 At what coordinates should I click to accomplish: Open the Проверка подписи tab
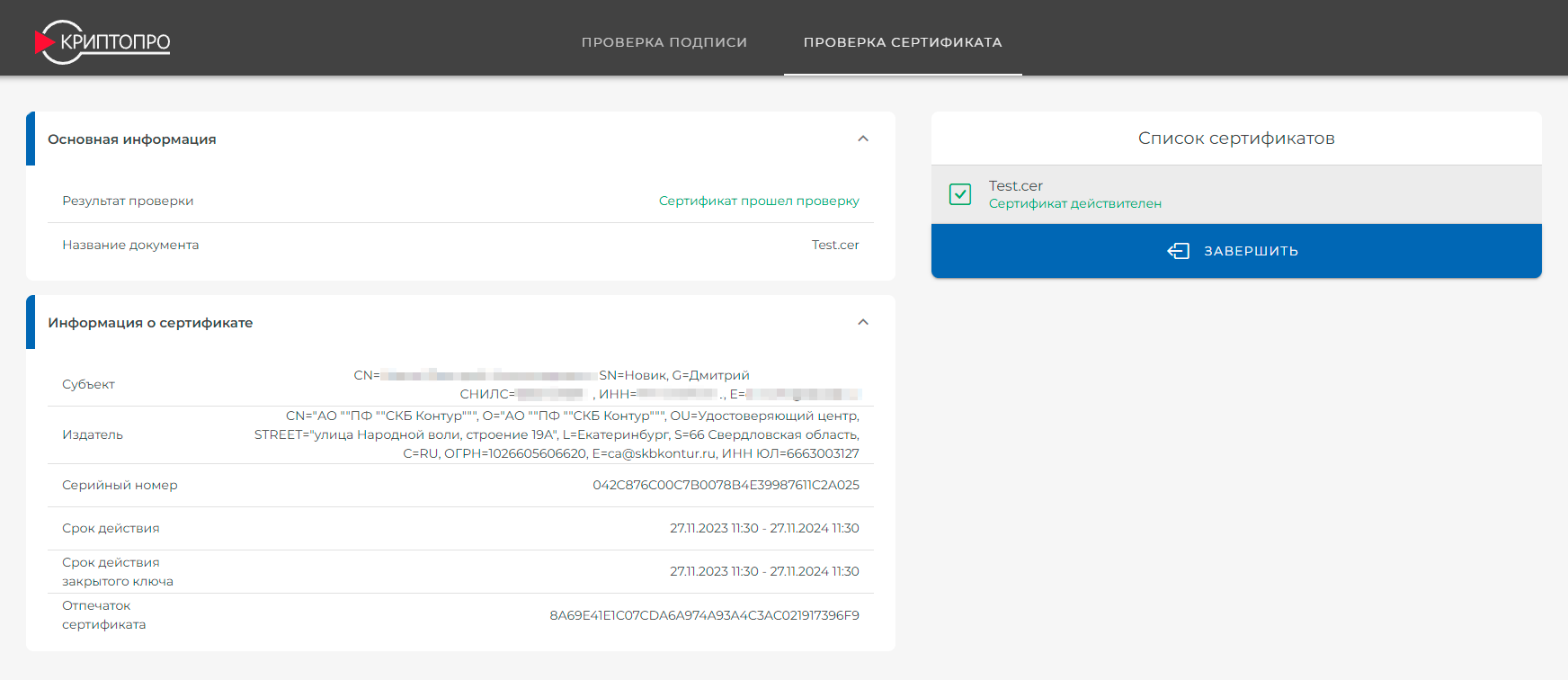(664, 42)
